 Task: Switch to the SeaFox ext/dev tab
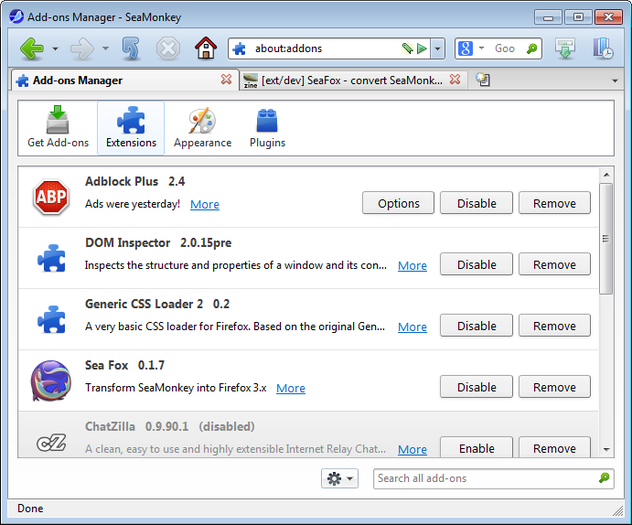click(x=353, y=80)
